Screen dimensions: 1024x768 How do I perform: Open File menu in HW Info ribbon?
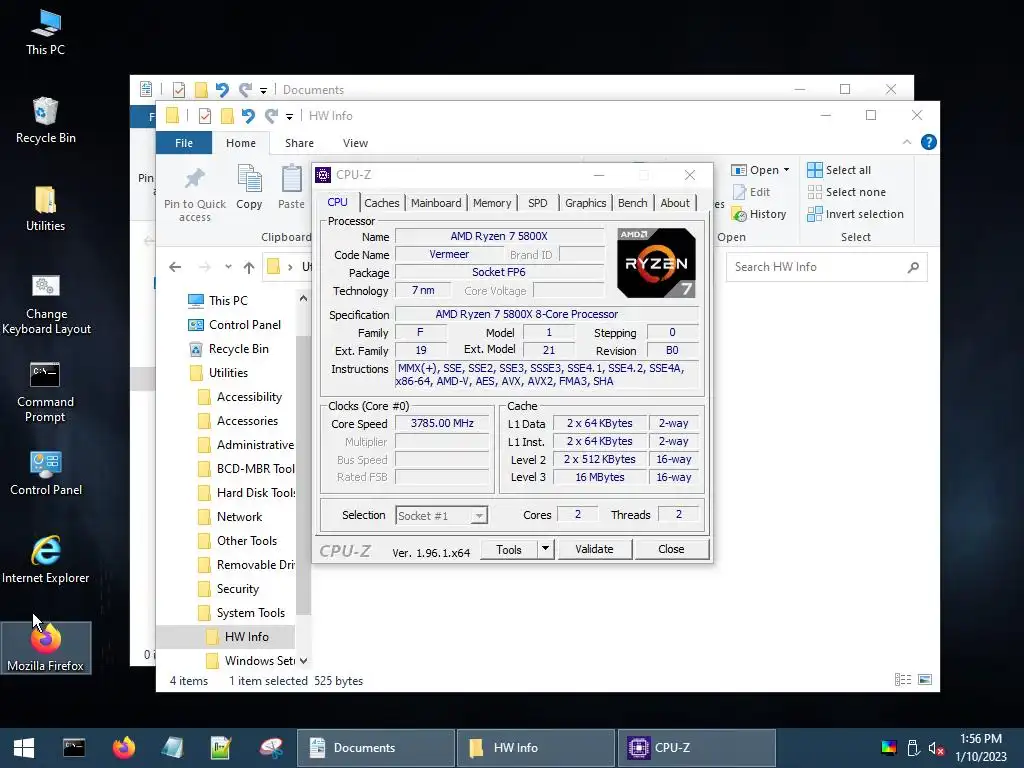point(184,143)
